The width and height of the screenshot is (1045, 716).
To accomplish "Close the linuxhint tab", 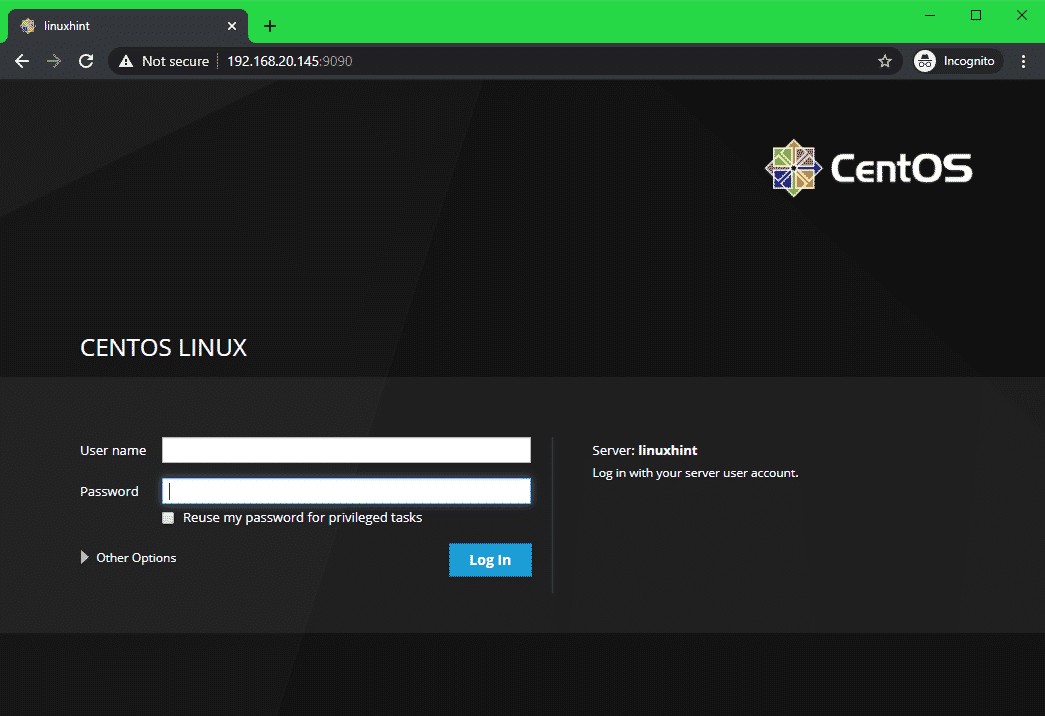I will pos(231,26).
